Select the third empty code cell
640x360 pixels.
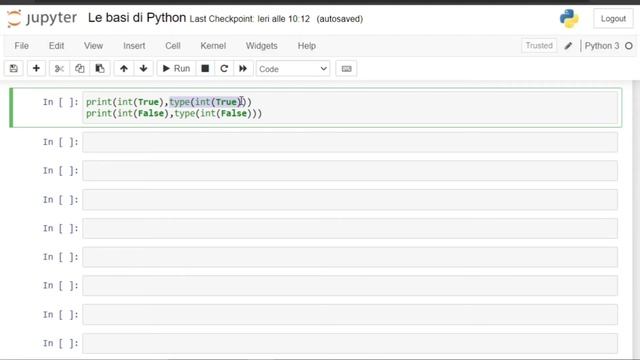[x=350, y=200]
